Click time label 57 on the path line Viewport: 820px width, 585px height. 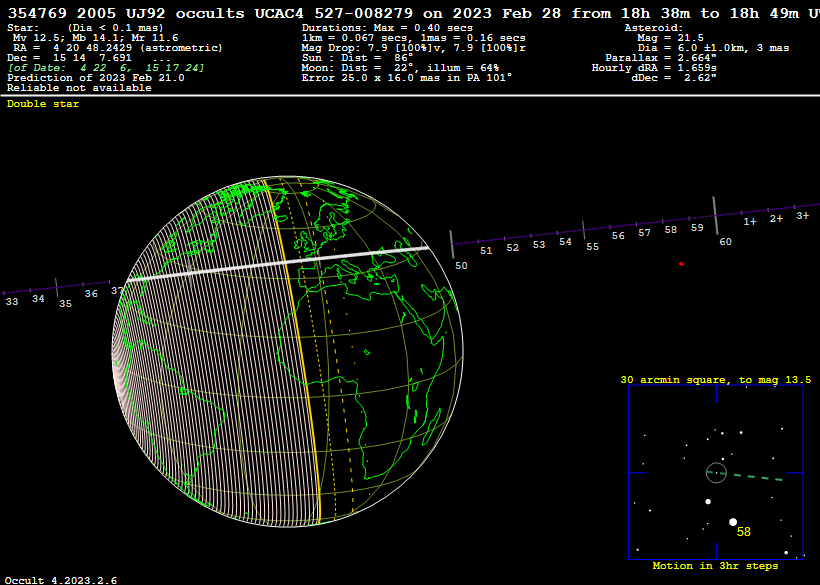644,233
